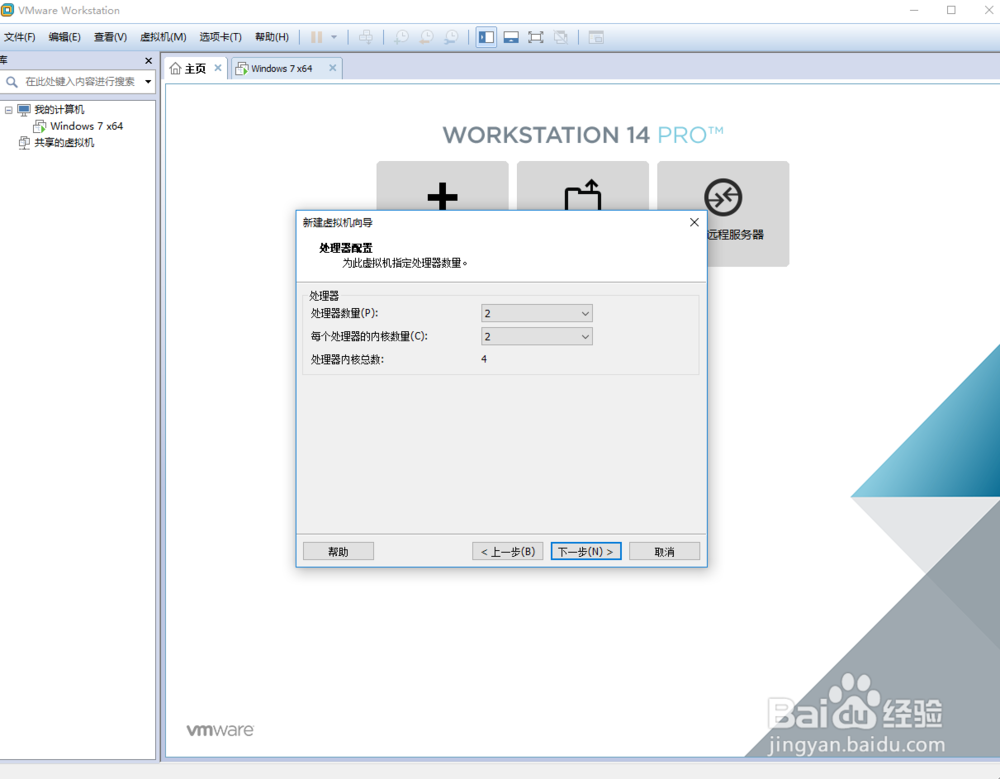Click the open virtual machine tile icon
Image resolution: width=1000 pixels, height=779 pixels.
pyautogui.click(x=582, y=195)
